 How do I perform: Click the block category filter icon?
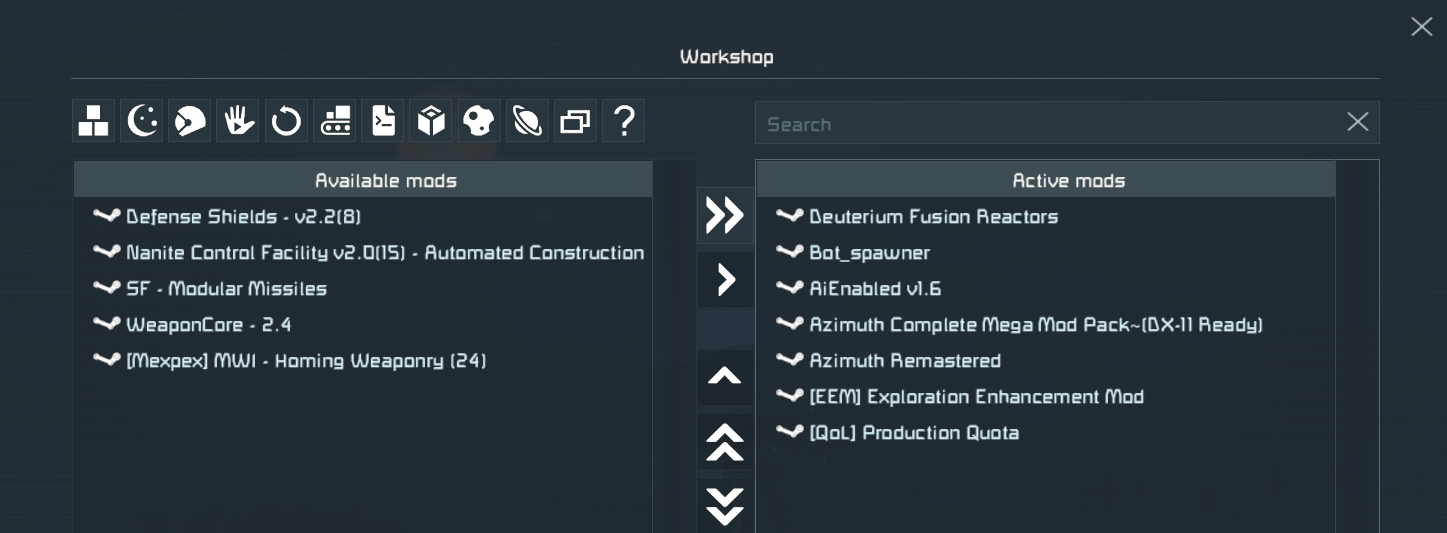tap(93, 121)
